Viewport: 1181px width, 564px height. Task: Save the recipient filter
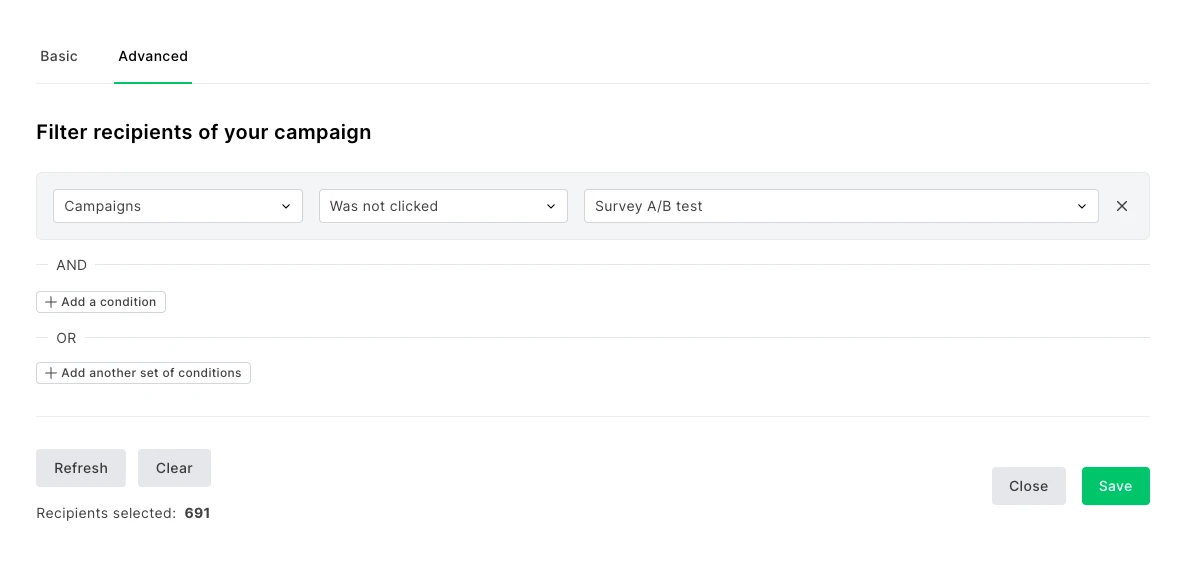(1115, 486)
